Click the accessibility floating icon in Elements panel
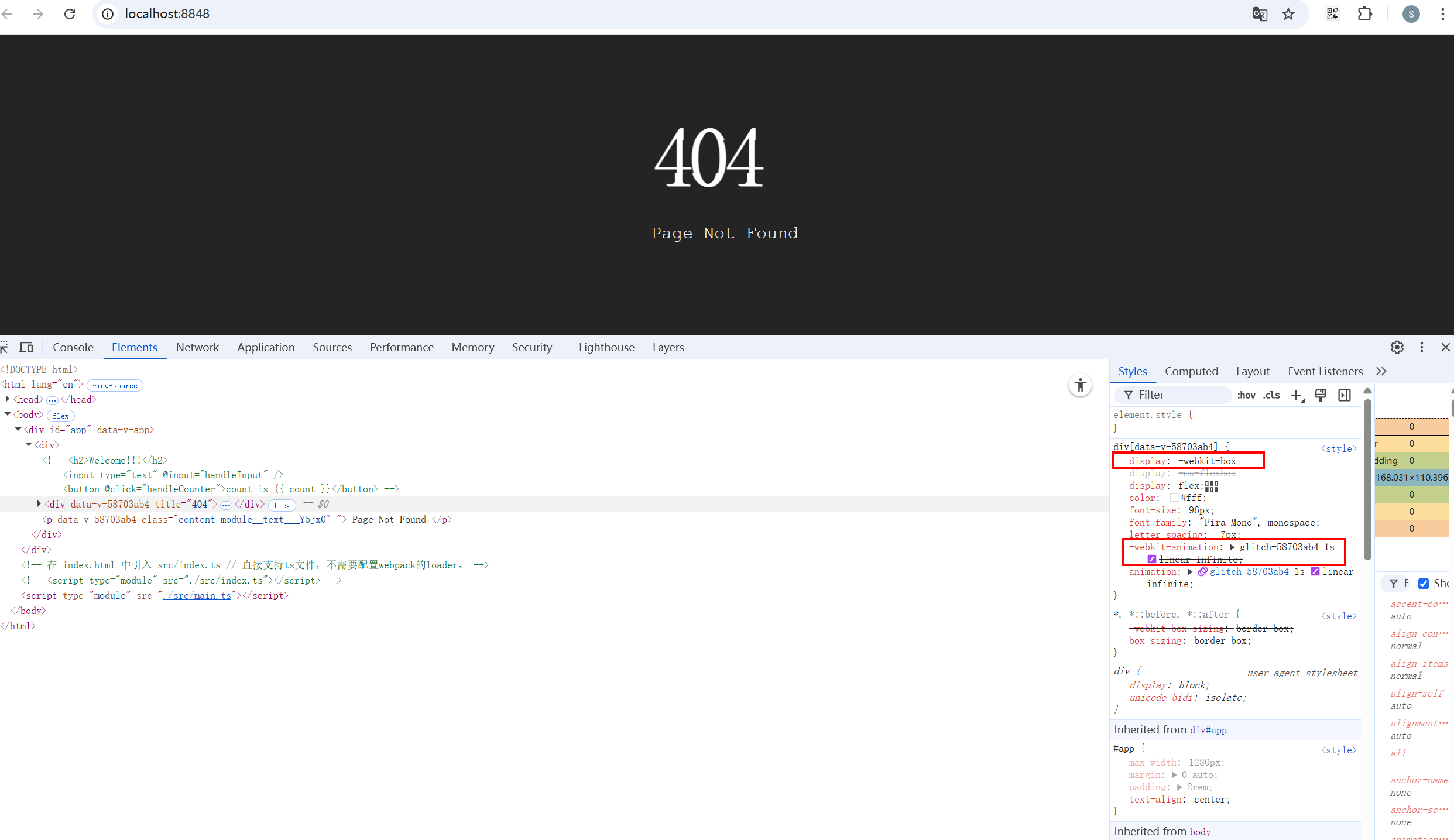Viewport: 1454px width, 840px height. click(1080, 385)
